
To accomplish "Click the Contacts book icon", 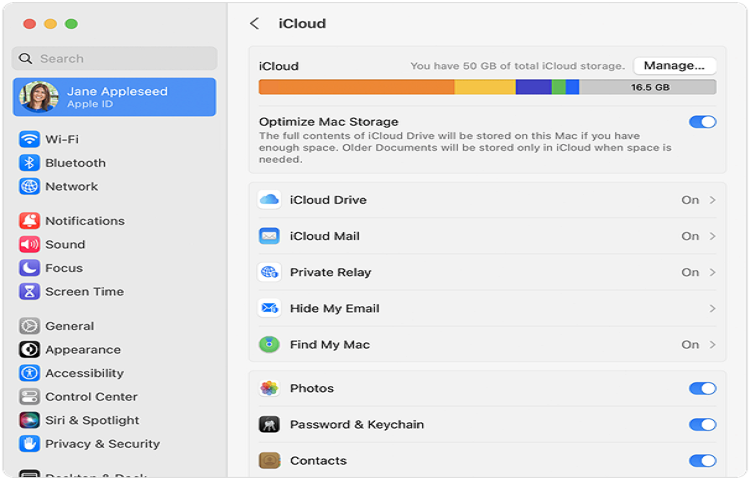I will [x=269, y=461].
